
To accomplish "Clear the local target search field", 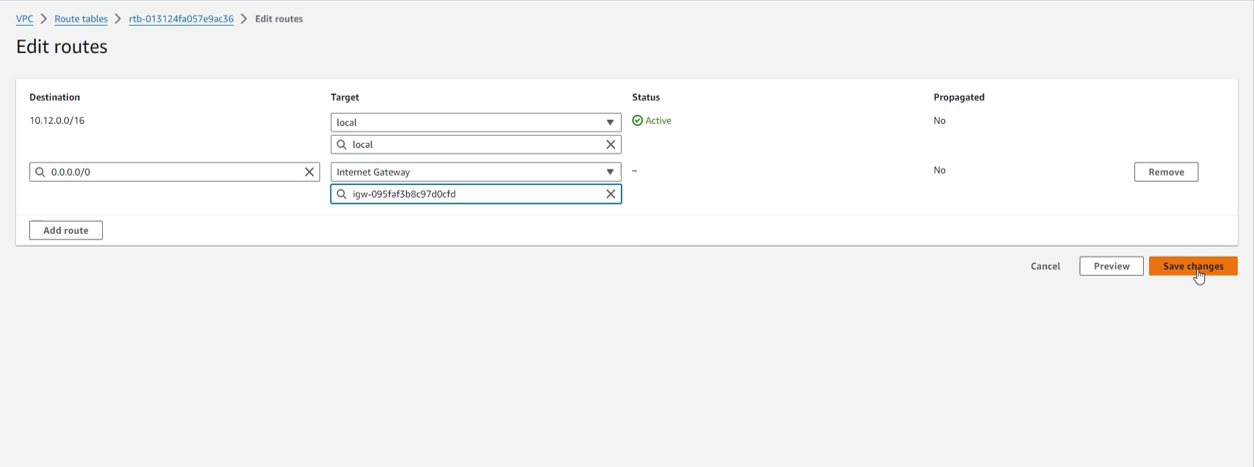I will (x=611, y=145).
